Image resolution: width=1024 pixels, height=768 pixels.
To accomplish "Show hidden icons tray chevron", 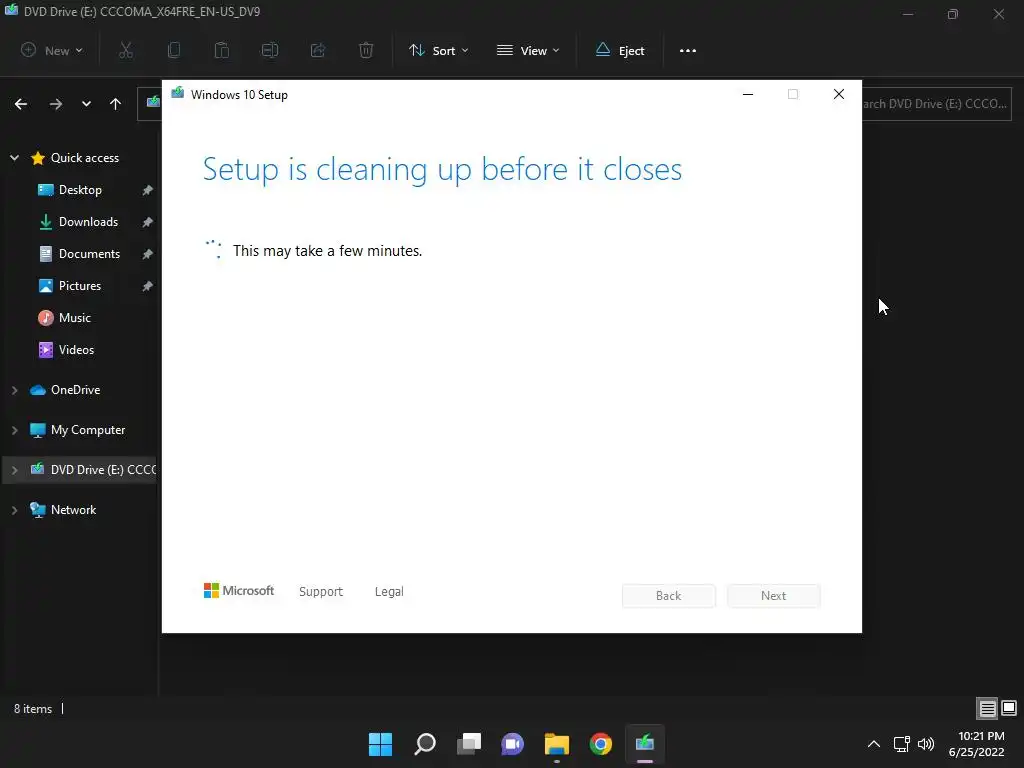I will (x=874, y=744).
